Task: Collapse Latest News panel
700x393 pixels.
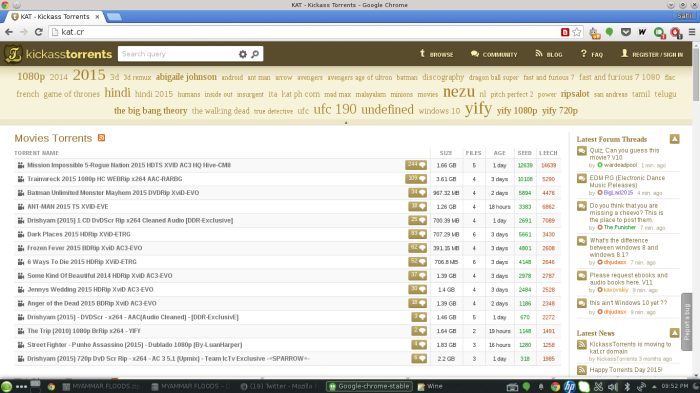Action: click(674, 333)
